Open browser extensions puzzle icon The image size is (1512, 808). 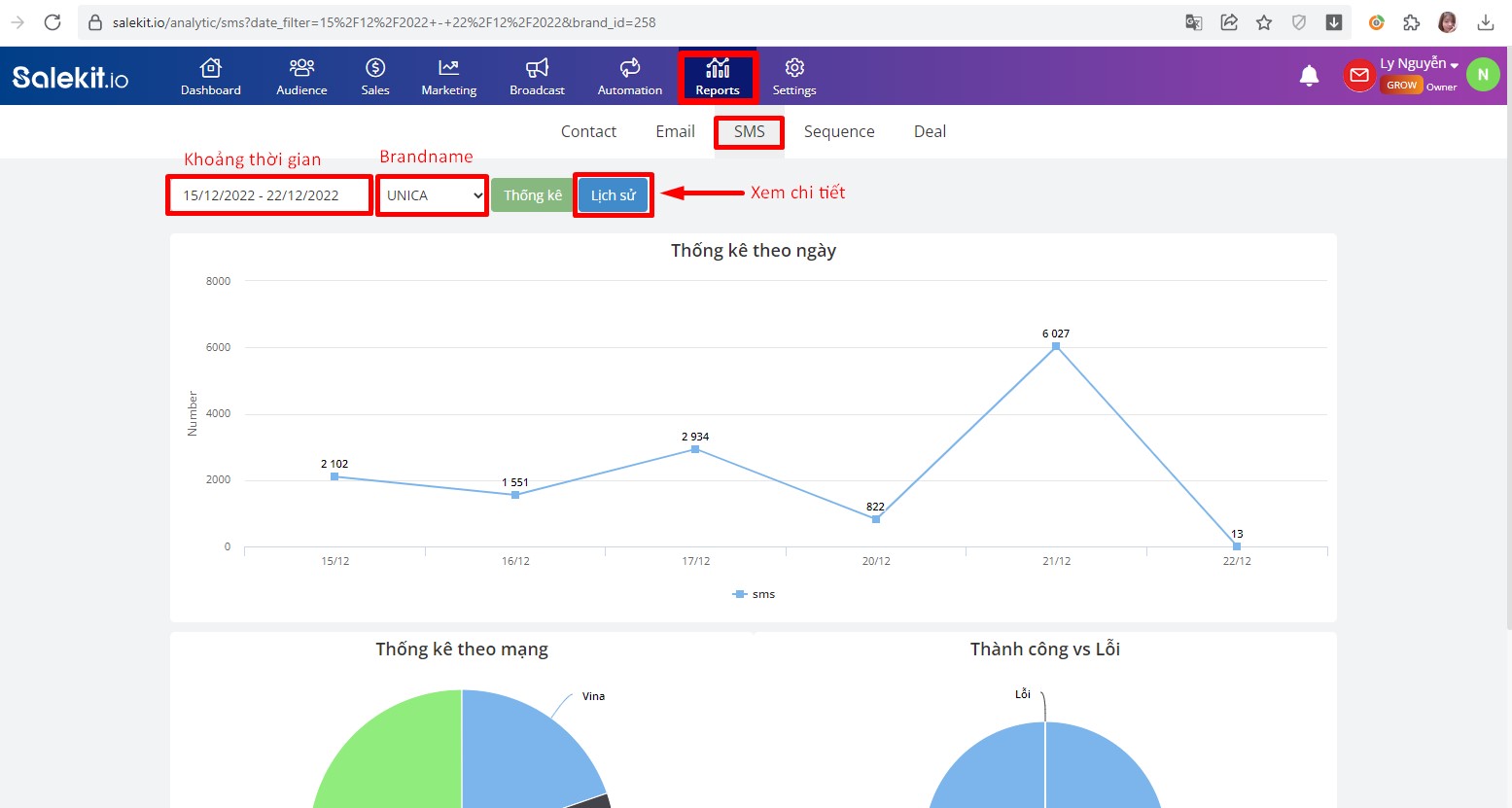coord(1412,22)
